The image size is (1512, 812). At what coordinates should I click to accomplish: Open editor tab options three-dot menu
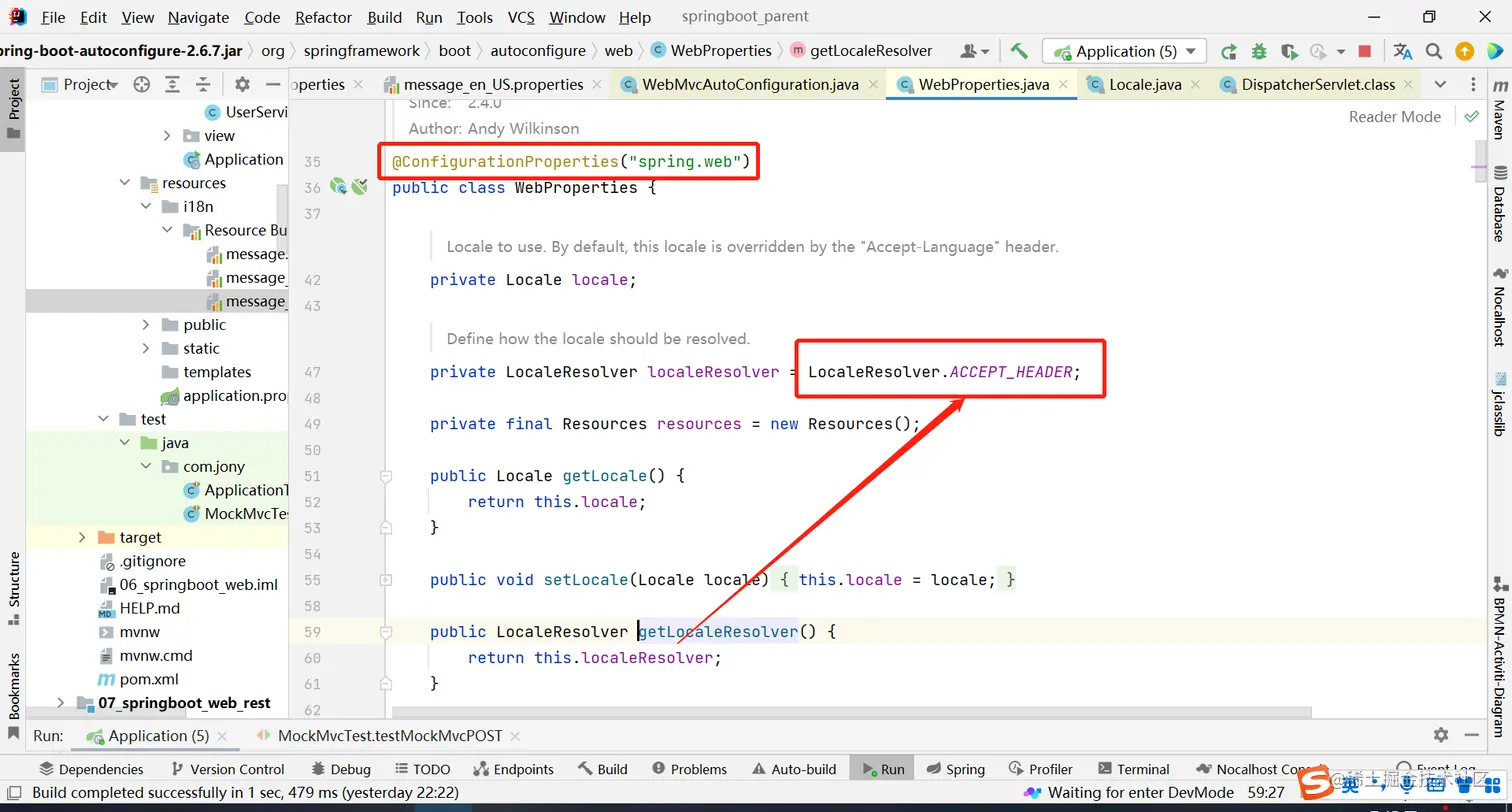pos(1473,85)
